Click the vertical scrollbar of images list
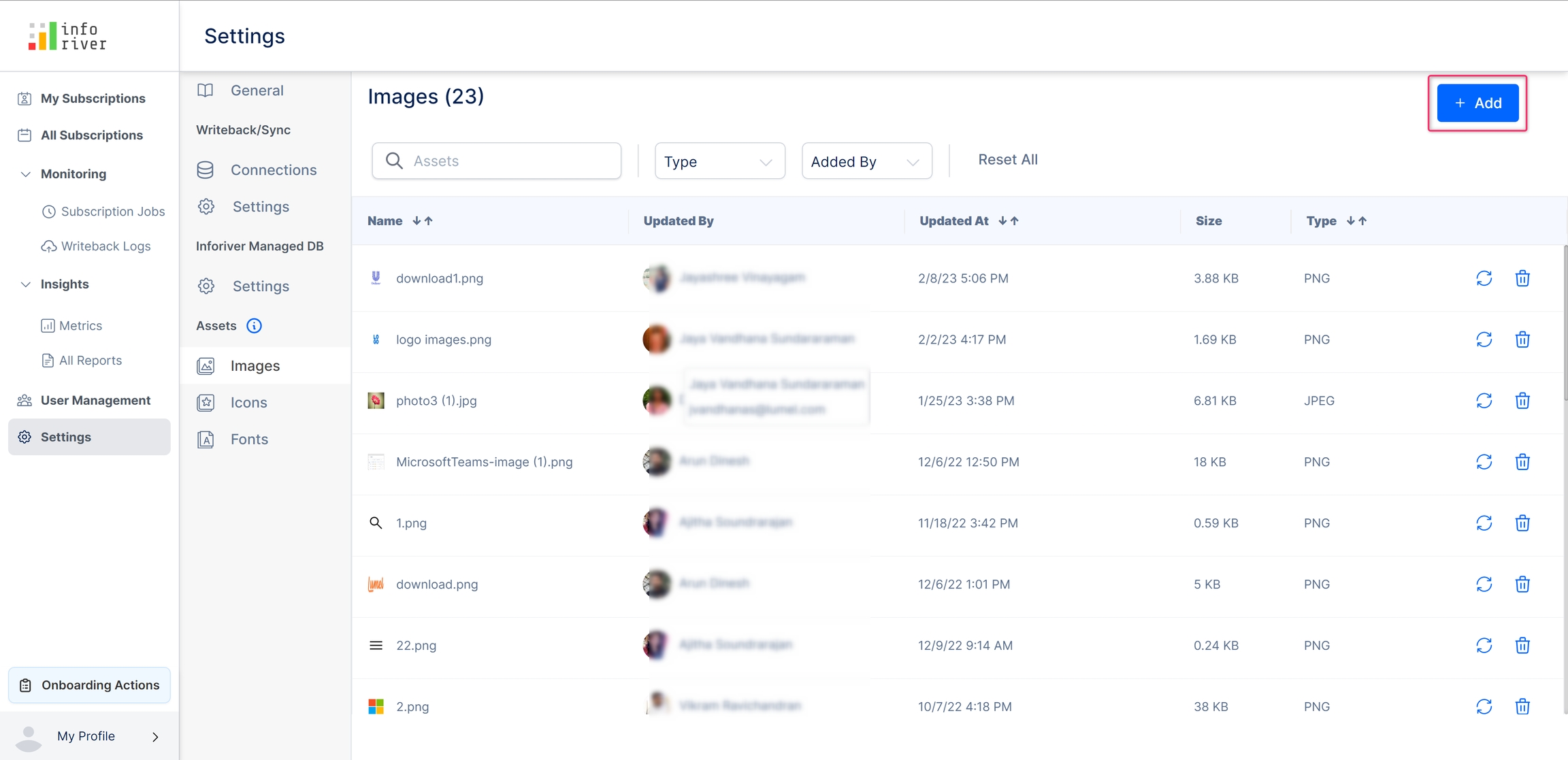The width and height of the screenshot is (1568, 760). (1565, 323)
